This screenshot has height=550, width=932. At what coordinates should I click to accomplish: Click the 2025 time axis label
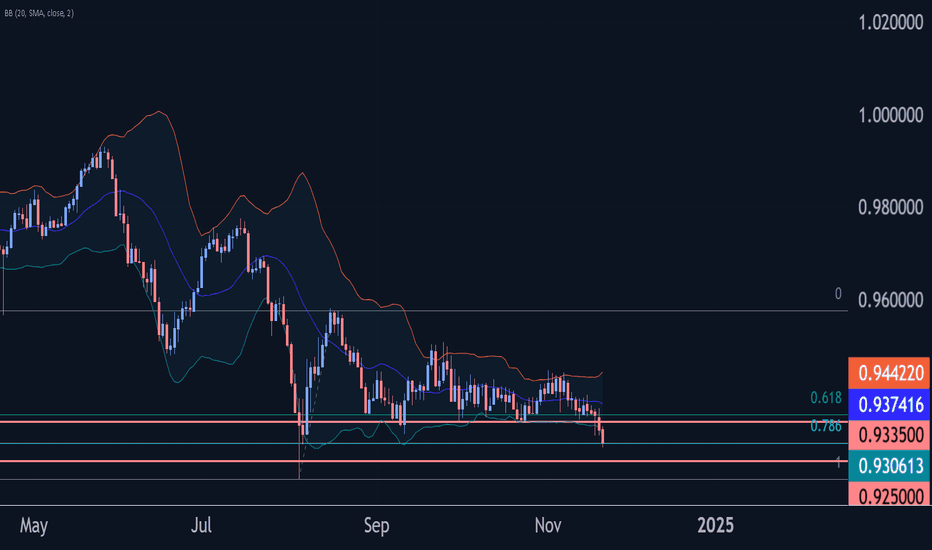[x=716, y=526]
